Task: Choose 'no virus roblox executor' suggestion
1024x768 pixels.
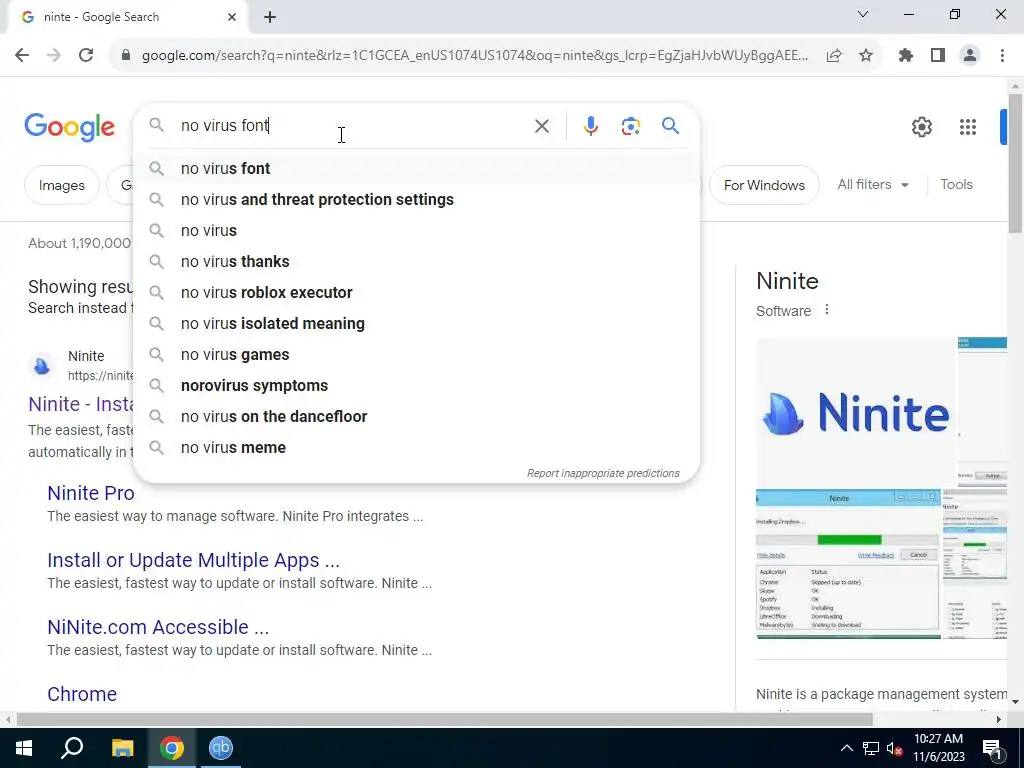Action: coord(417,293)
